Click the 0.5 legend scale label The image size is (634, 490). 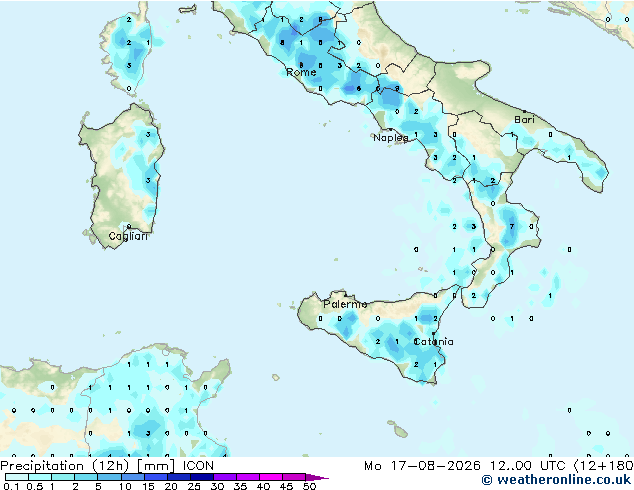coord(34,486)
